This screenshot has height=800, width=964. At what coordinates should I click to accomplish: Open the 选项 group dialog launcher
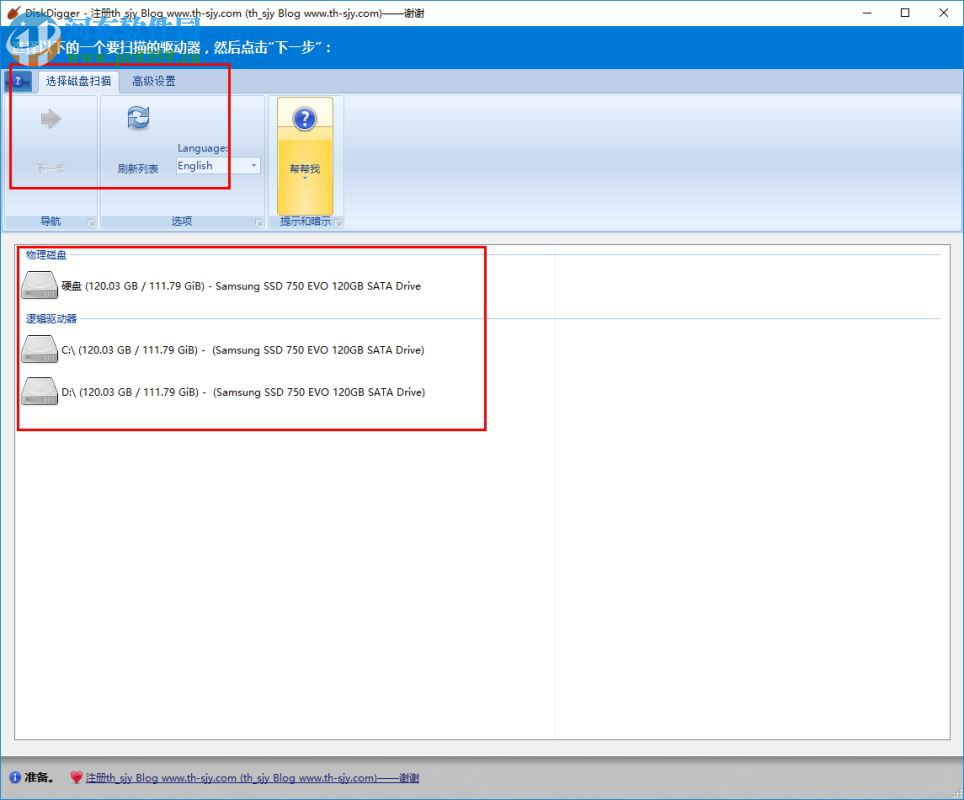click(x=259, y=223)
